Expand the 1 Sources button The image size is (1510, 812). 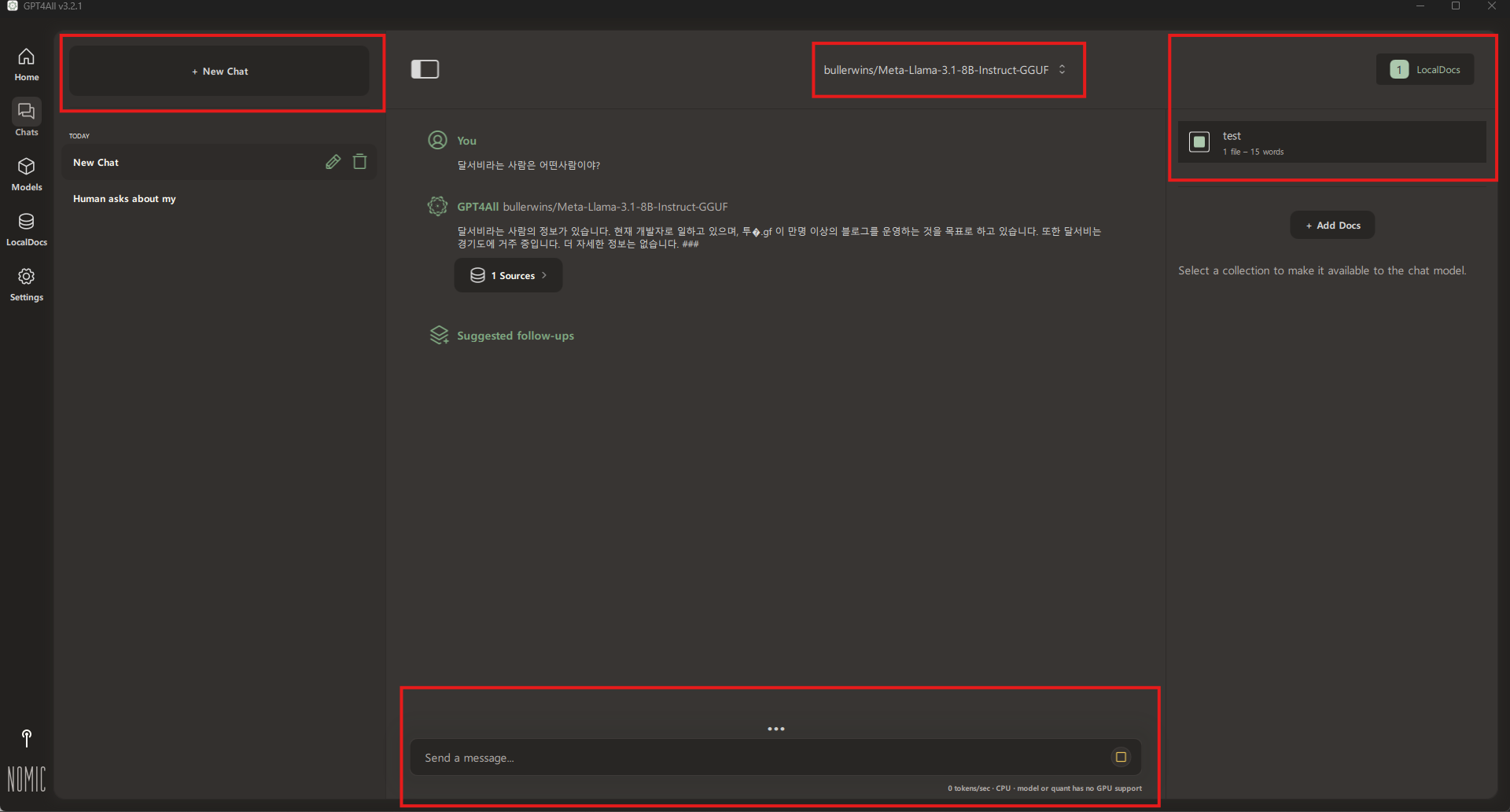coord(508,275)
